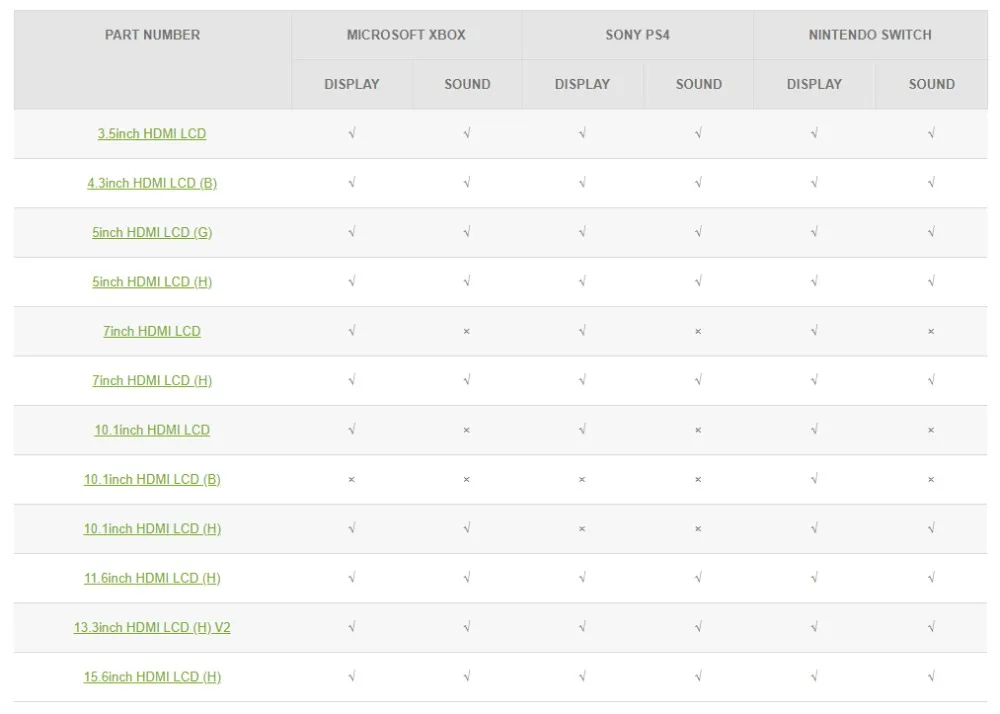Click Switch sound check for 10.1inch HDMI LCD (H)
This screenshot has height=714, width=1000.
click(932, 528)
